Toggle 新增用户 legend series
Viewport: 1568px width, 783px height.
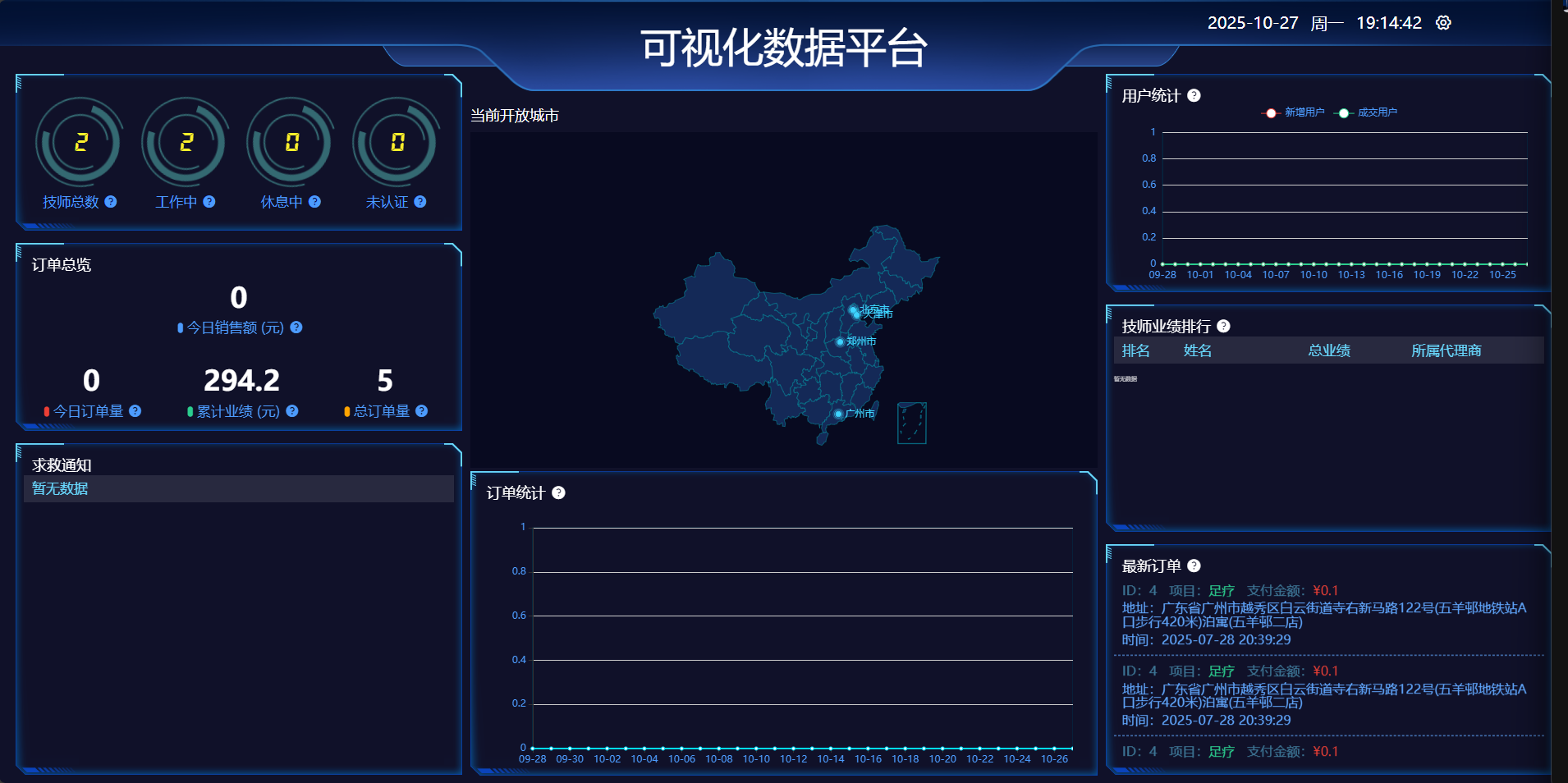pyautogui.click(x=1293, y=112)
